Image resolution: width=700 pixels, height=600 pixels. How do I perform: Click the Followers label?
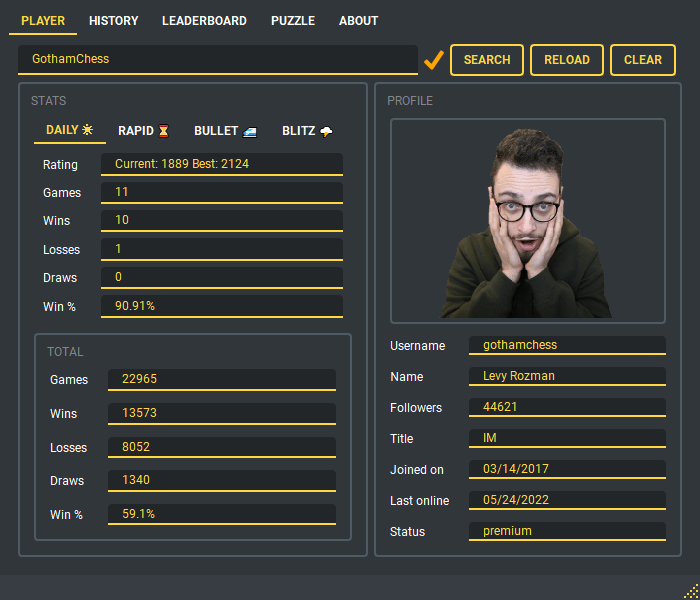[x=416, y=408]
